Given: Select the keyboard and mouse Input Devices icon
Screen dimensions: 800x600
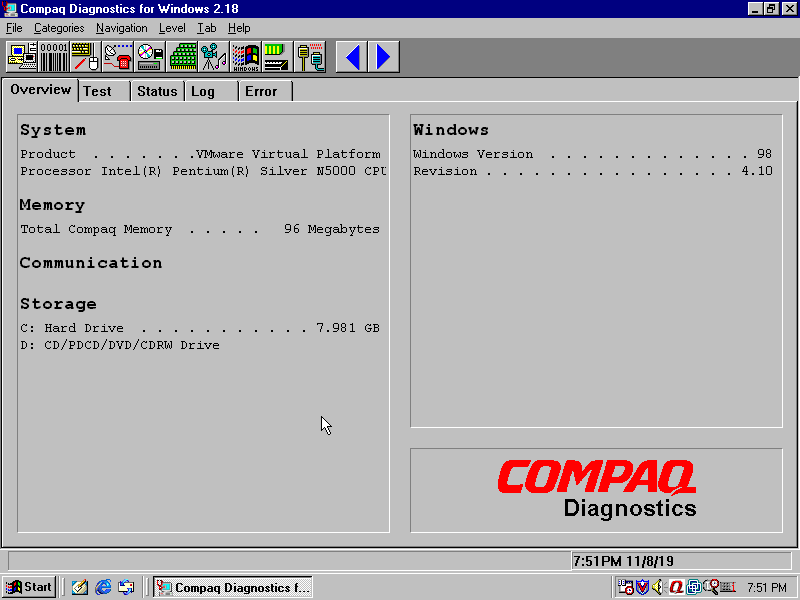Looking at the screenshot, I should coord(86,57).
